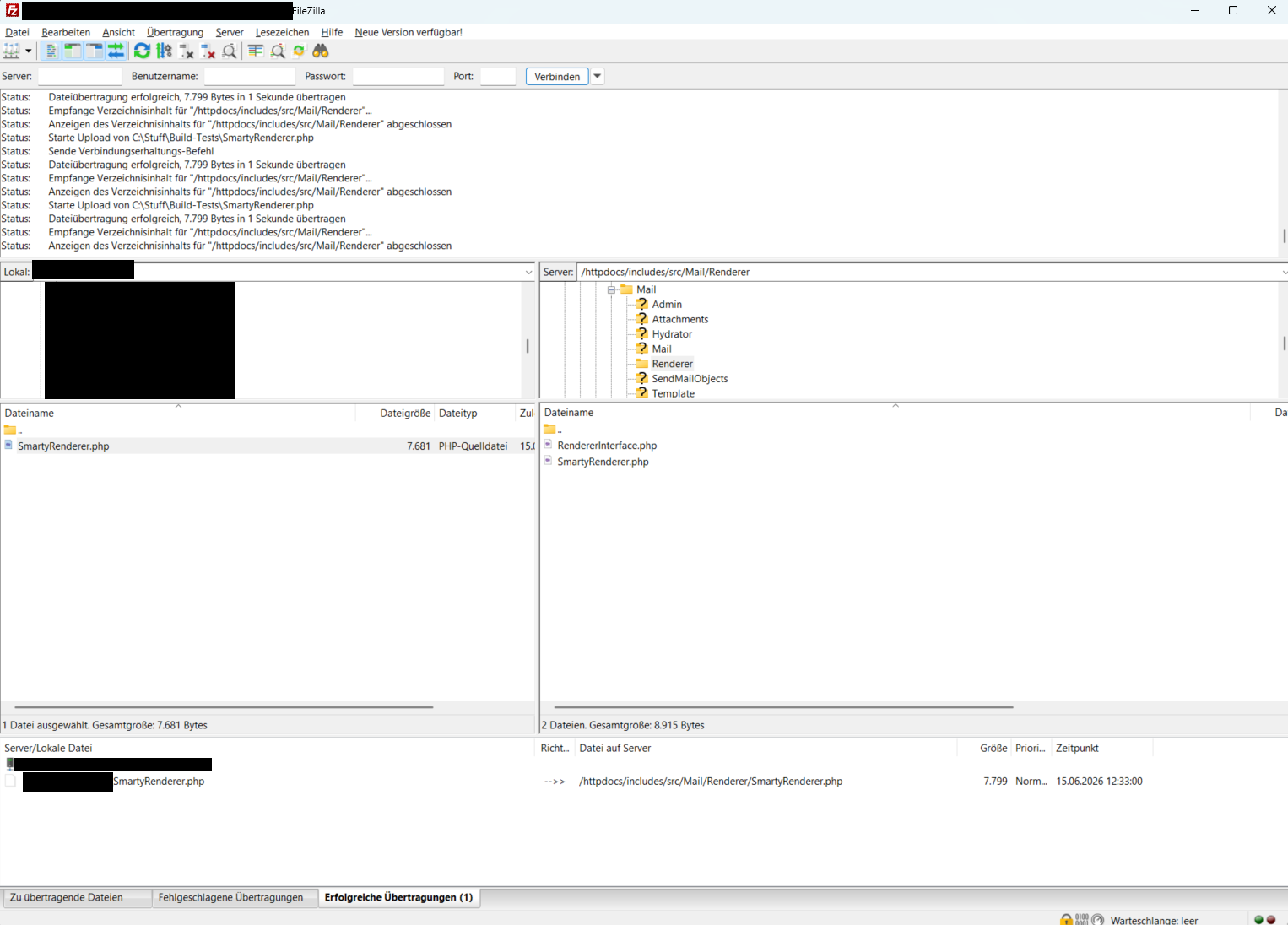This screenshot has height=925, width=1288.
Task: Select local file SmartyRenderer.php
Action: coord(63,446)
